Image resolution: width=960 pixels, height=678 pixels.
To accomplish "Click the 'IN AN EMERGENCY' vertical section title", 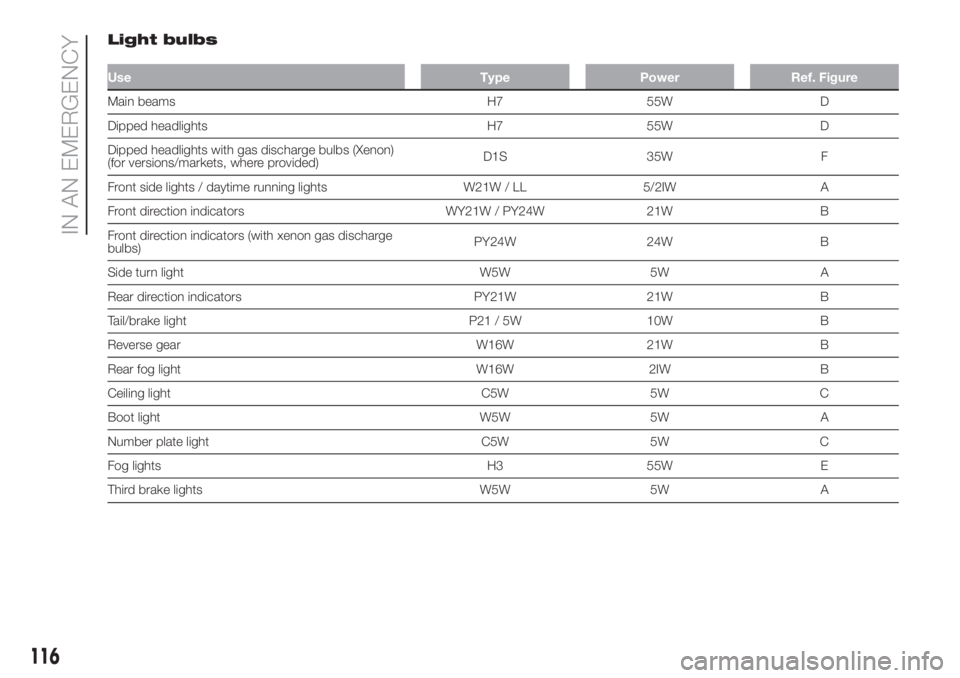I will click(x=71, y=135).
